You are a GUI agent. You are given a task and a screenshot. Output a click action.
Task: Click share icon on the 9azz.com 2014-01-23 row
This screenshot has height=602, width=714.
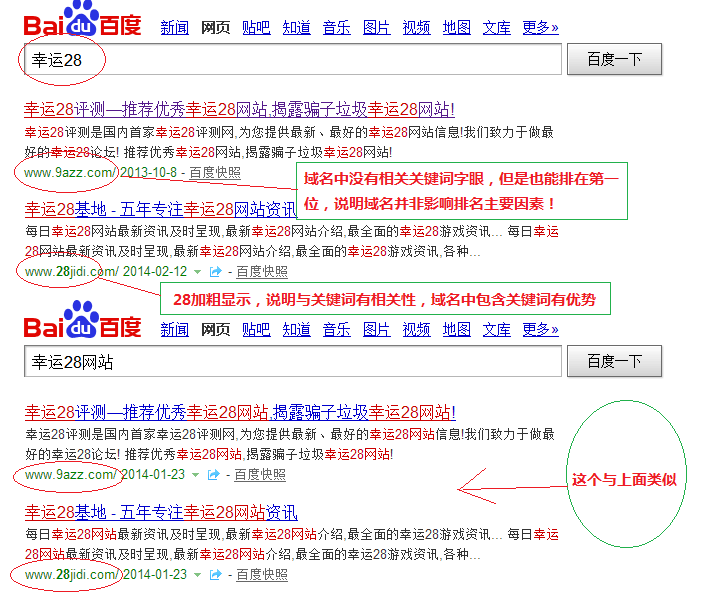[x=214, y=475]
